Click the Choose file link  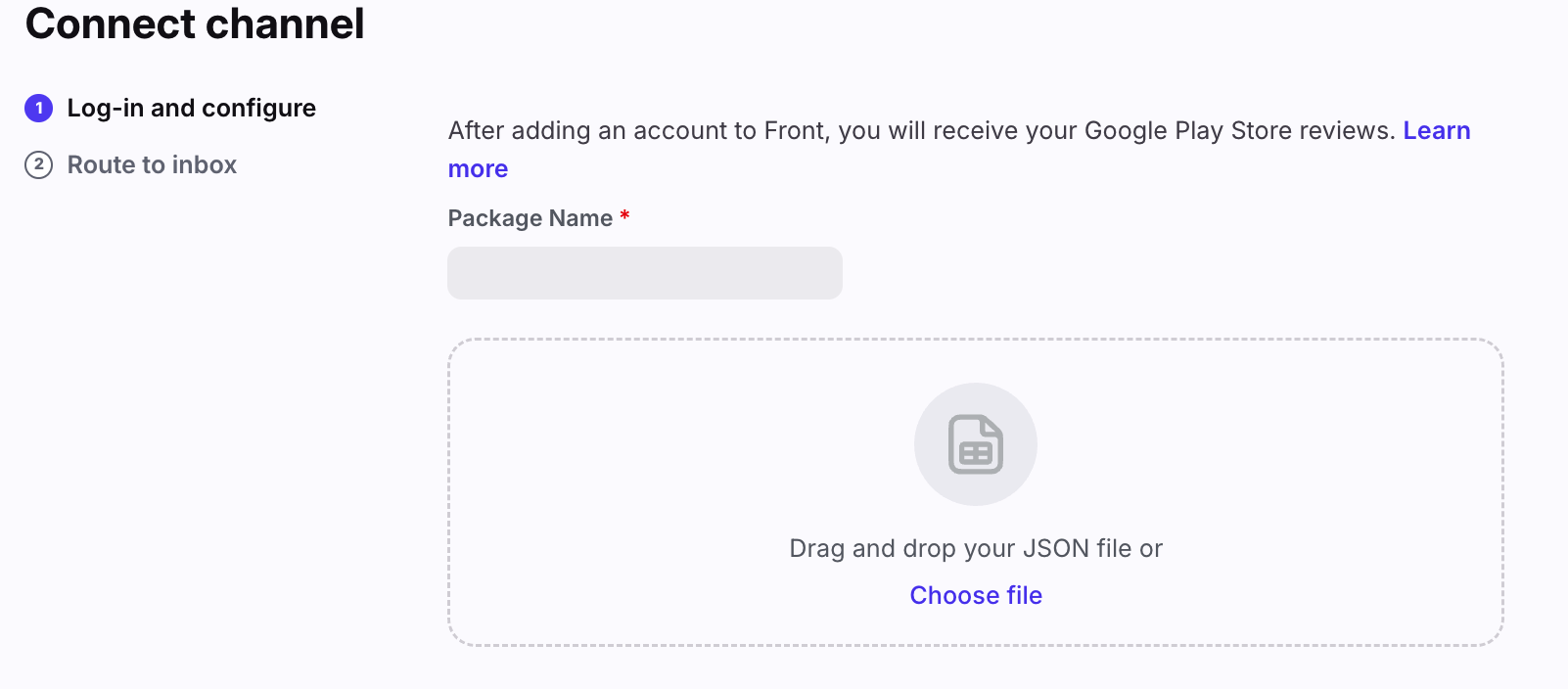click(976, 595)
